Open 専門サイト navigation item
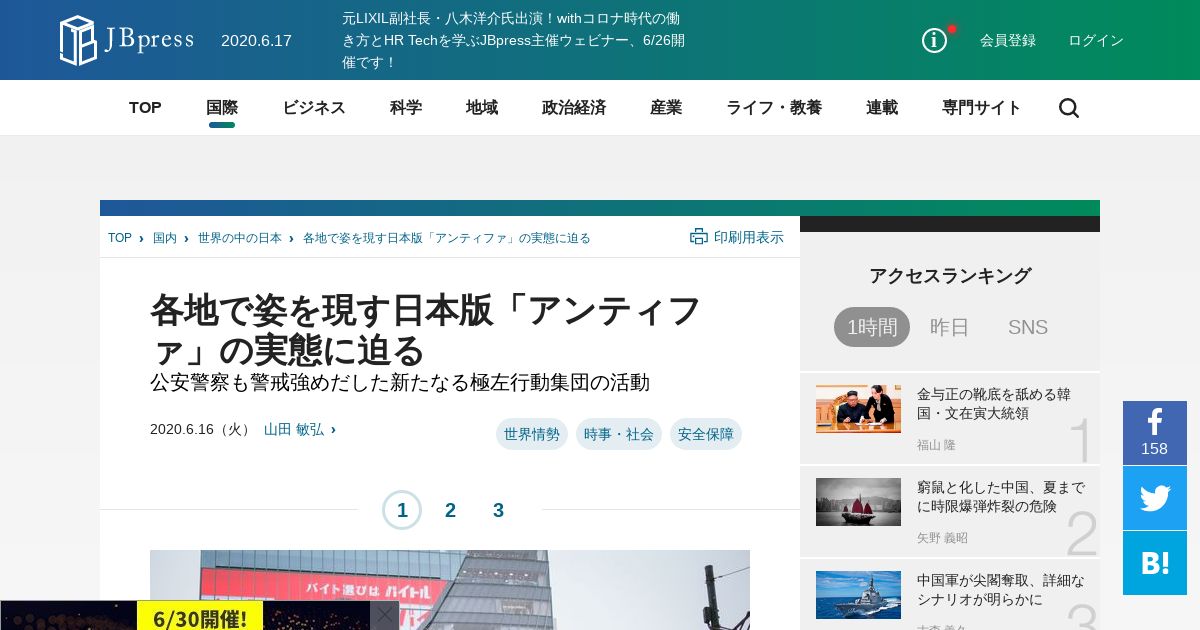The image size is (1200, 630). [982, 108]
